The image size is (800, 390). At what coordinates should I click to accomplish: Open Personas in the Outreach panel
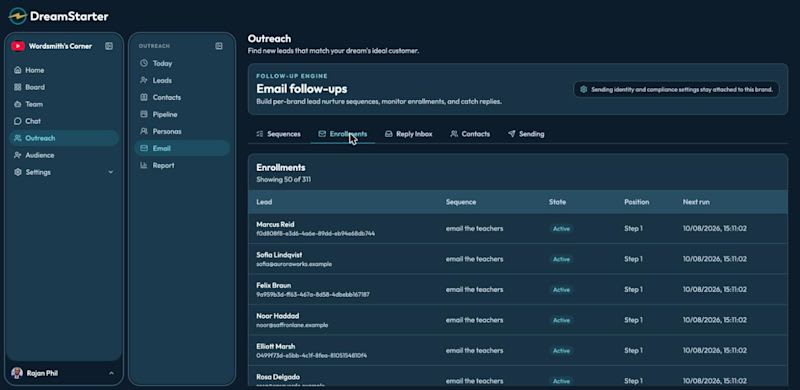coord(182,131)
